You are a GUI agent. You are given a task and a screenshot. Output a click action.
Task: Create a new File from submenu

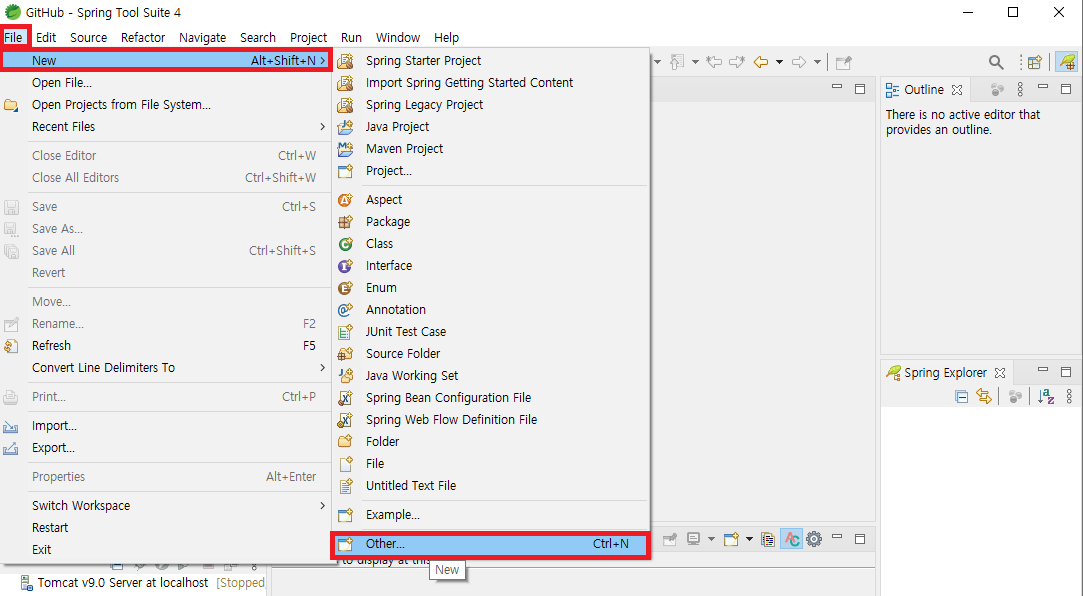pos(490,464)
